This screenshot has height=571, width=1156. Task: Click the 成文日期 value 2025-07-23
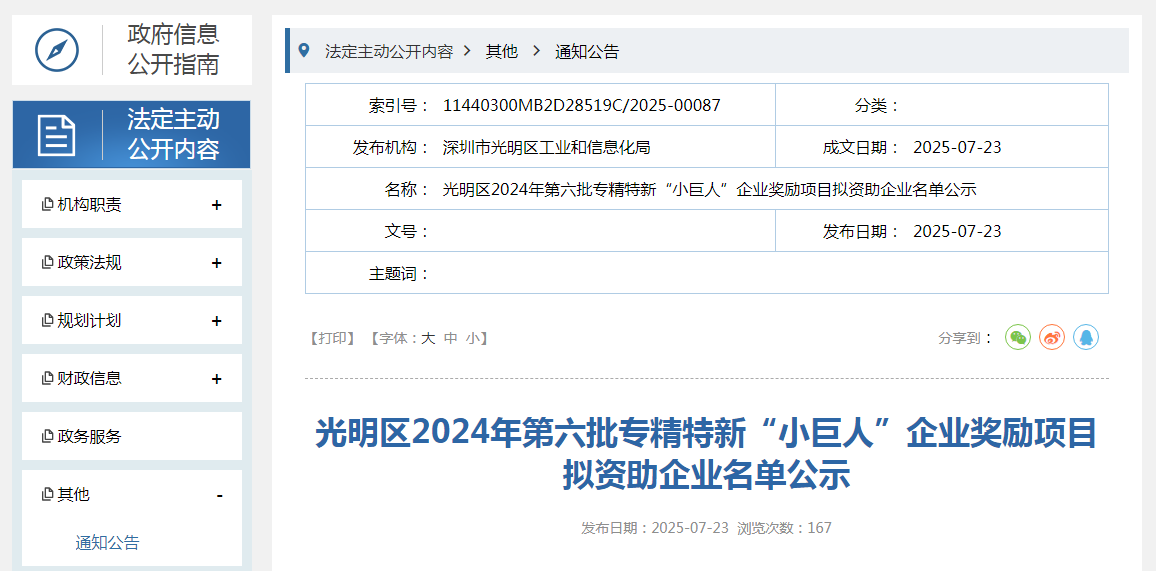[957, 147]
